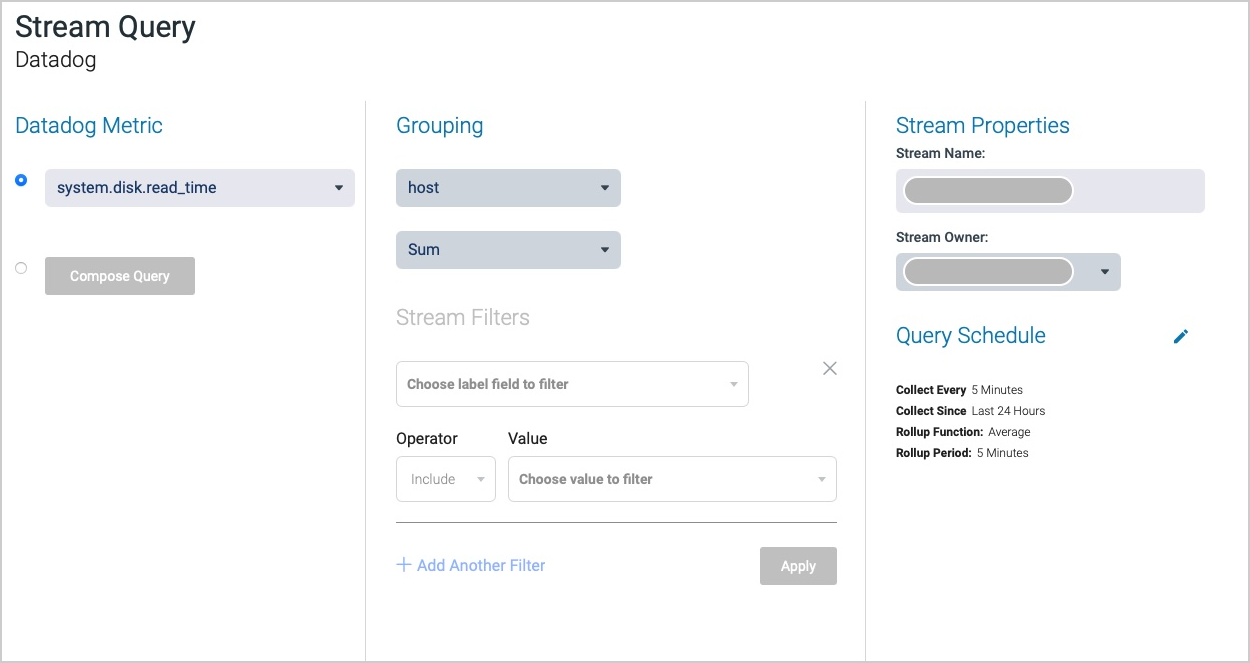The width and height of the screenshot is (1250, 663).
Task: Open the host grouping dropdown
Action: point(508,188)
